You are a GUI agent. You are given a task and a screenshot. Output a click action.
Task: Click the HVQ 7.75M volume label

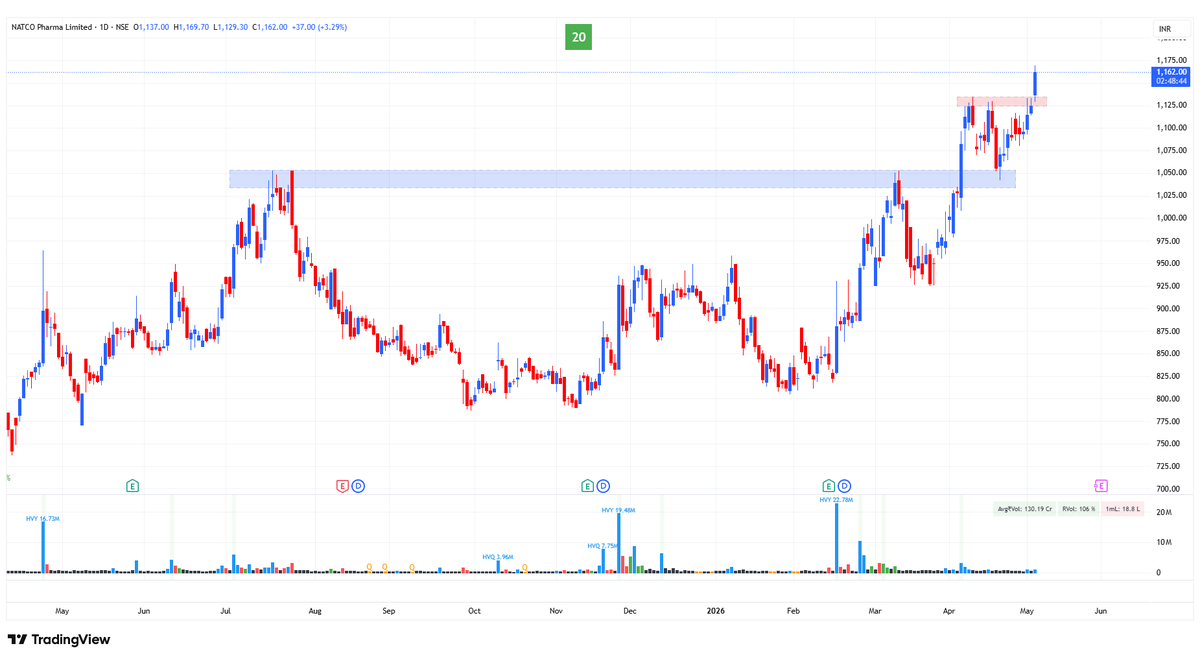pyautogui.click(x=603, y=546)
